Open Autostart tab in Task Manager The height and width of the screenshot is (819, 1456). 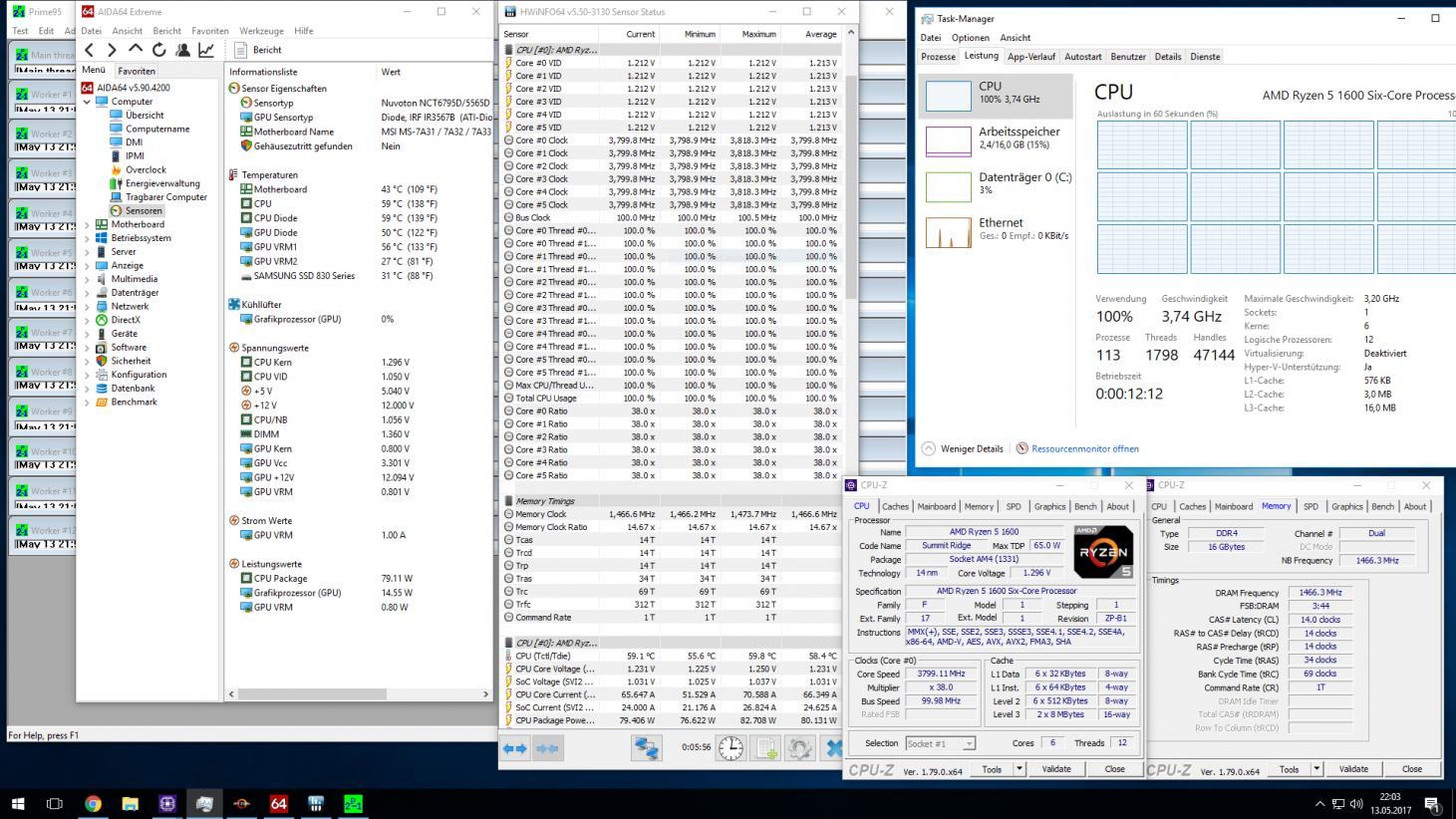(1083, 57)
